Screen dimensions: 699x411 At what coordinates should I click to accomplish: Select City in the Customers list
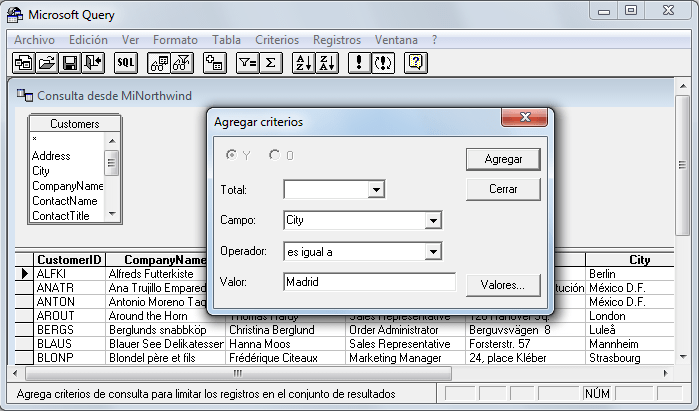(41, 171)
